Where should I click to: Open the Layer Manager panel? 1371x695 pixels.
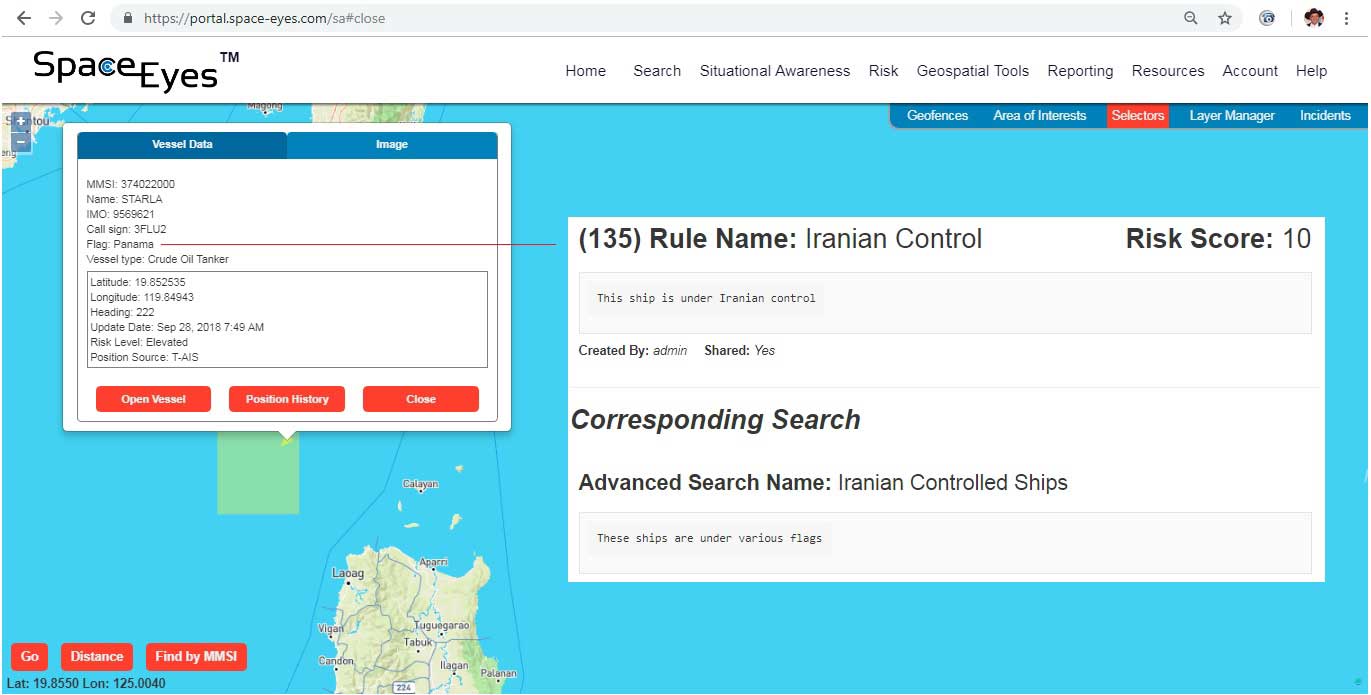point(1231,116)
